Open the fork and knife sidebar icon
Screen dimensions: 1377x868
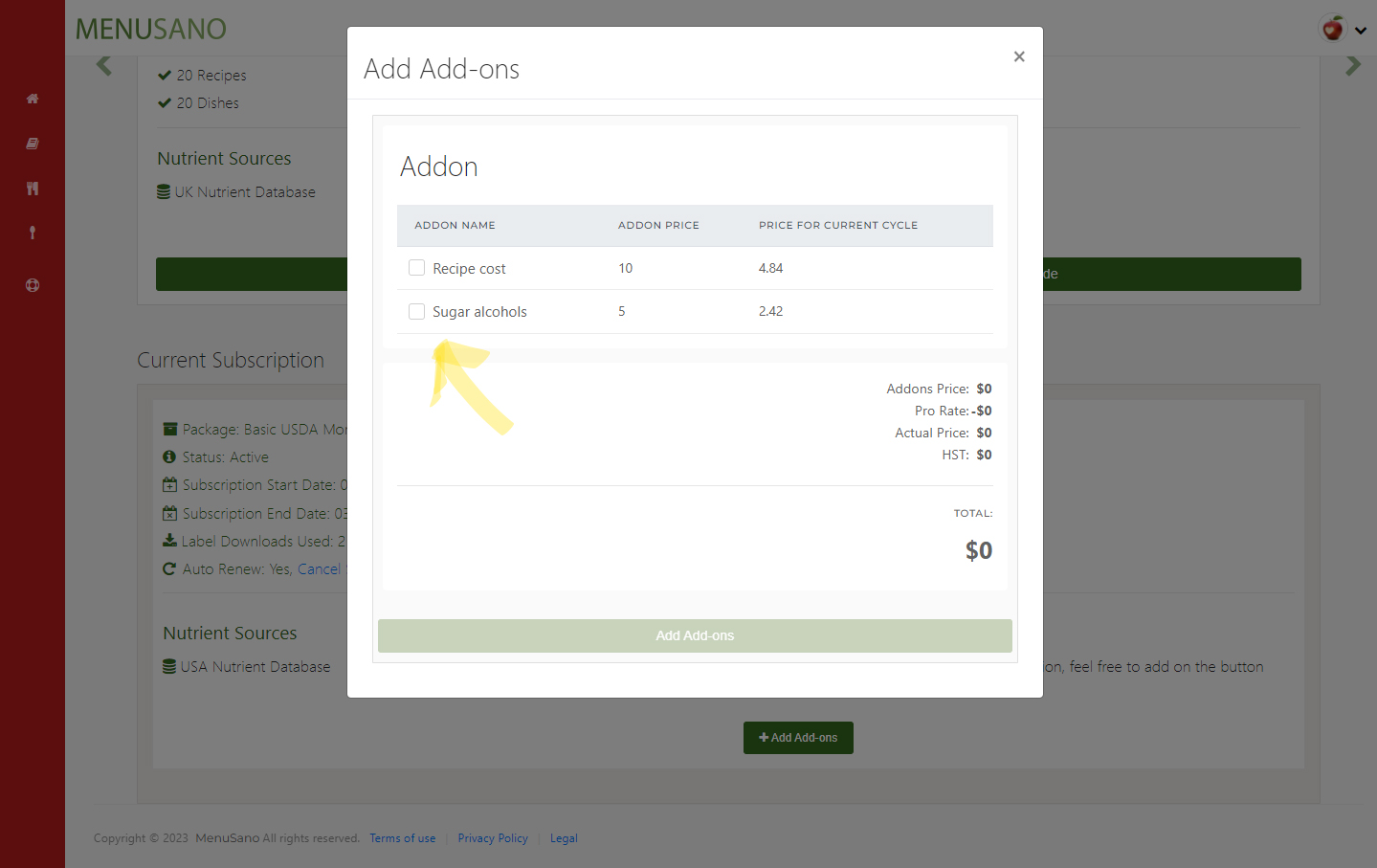pos(33,189)
